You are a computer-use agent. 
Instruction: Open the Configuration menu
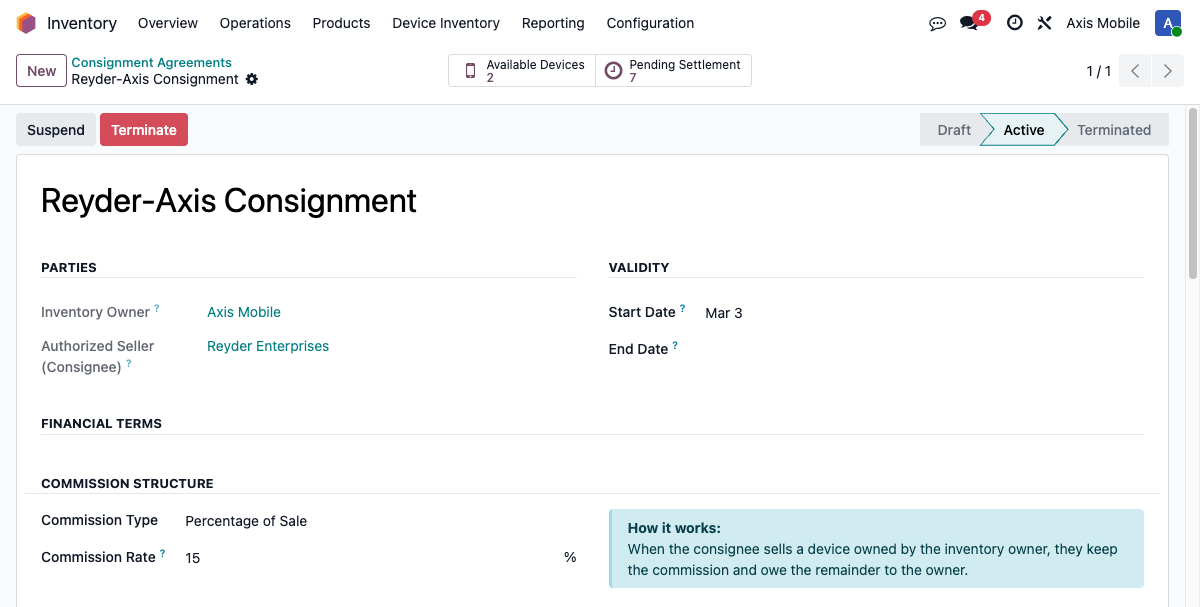[x=649, y=23]
